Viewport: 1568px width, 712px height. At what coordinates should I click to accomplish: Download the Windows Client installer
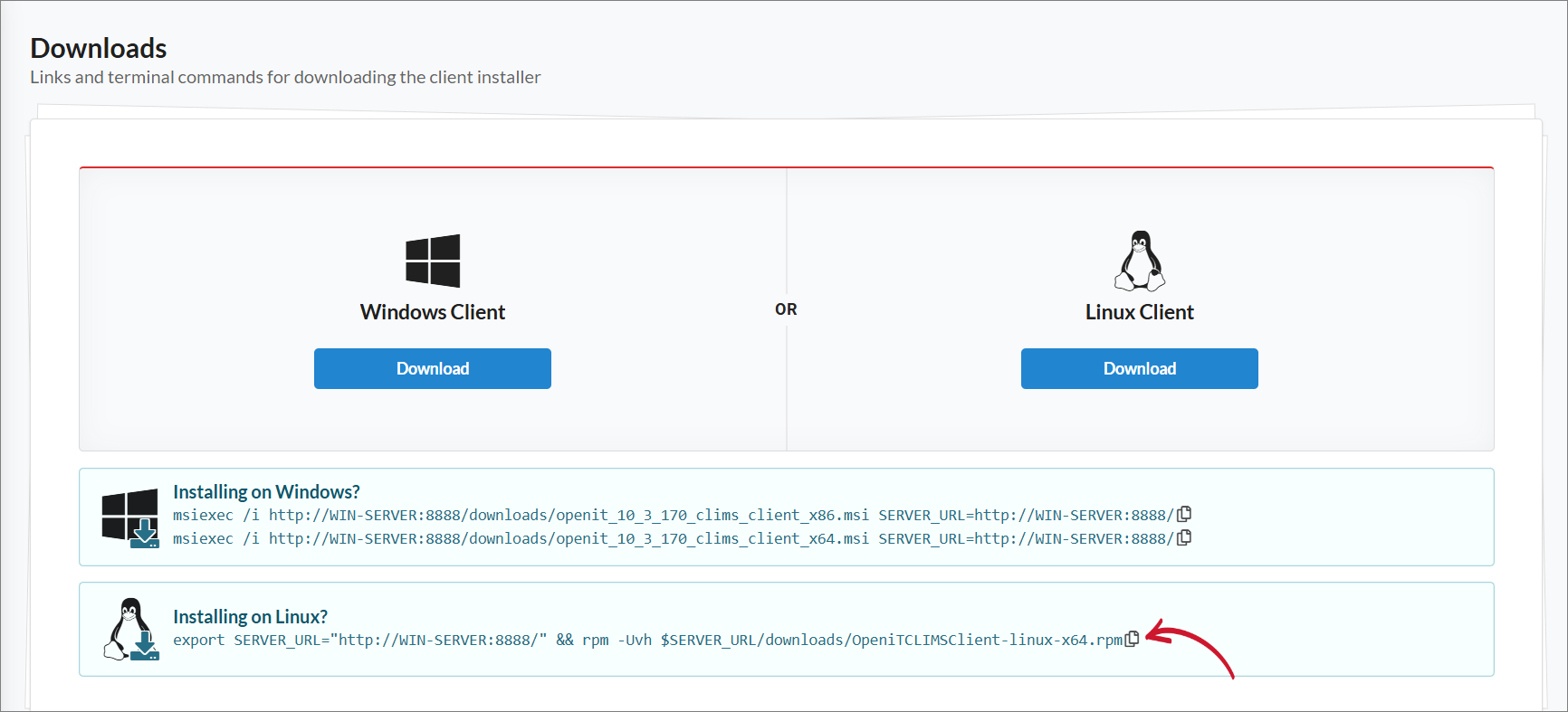click(433, 368)
